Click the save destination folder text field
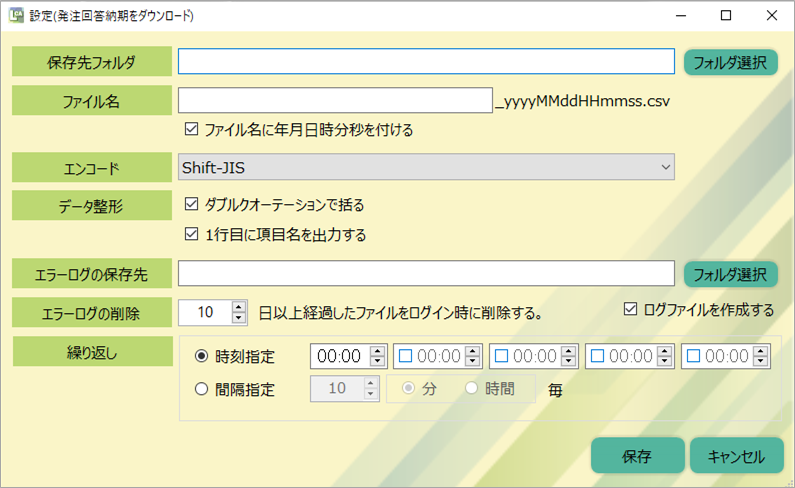Viewport: 795px width, 488px height. tap(426, 62)
